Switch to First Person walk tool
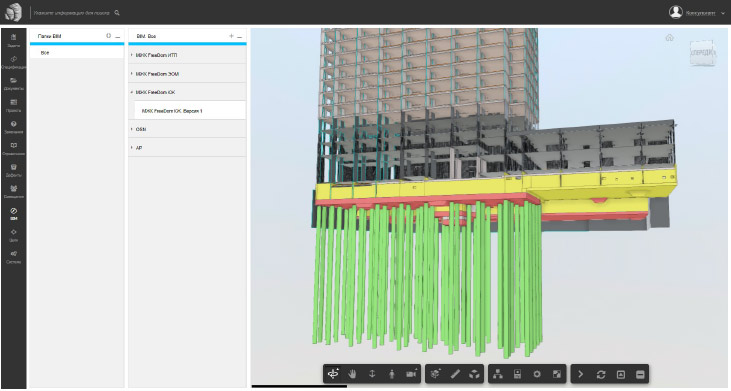The height and width of the screenshot is (391, 731). (392, 374)
